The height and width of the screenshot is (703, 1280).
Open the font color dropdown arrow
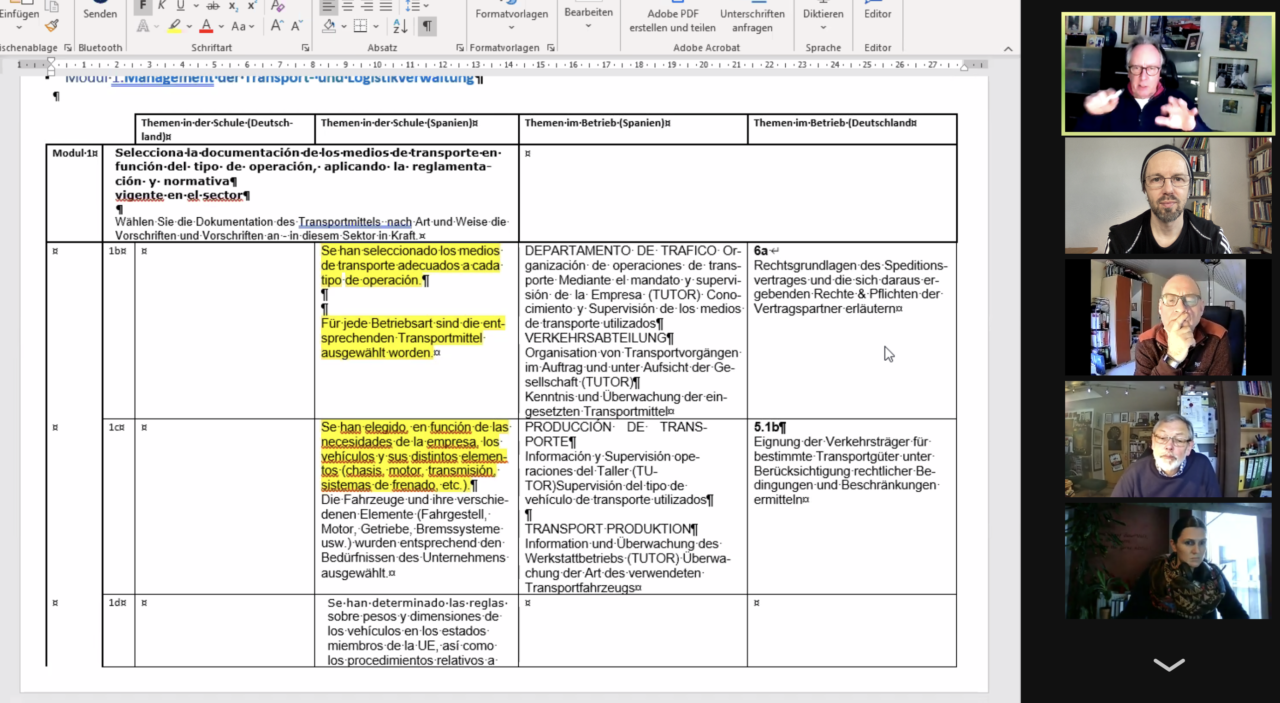[221, 26]
